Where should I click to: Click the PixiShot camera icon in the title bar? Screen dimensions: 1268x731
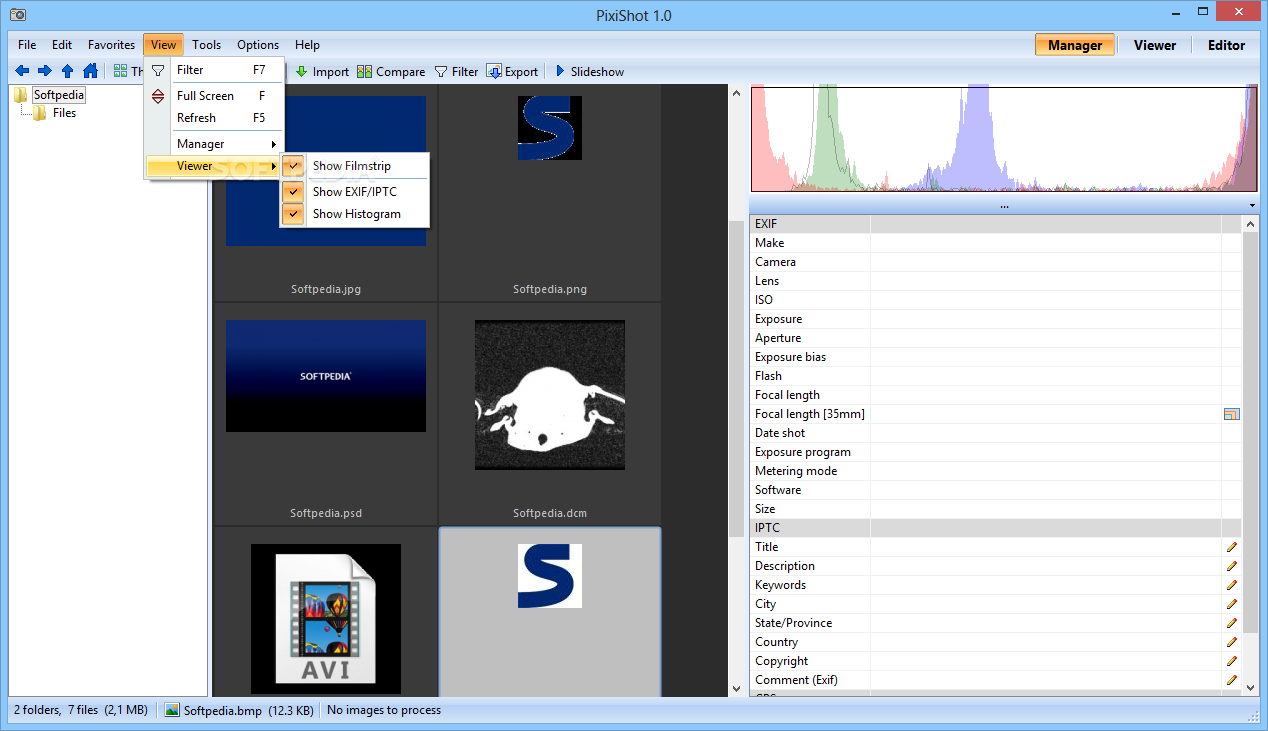tap(18, 15)
